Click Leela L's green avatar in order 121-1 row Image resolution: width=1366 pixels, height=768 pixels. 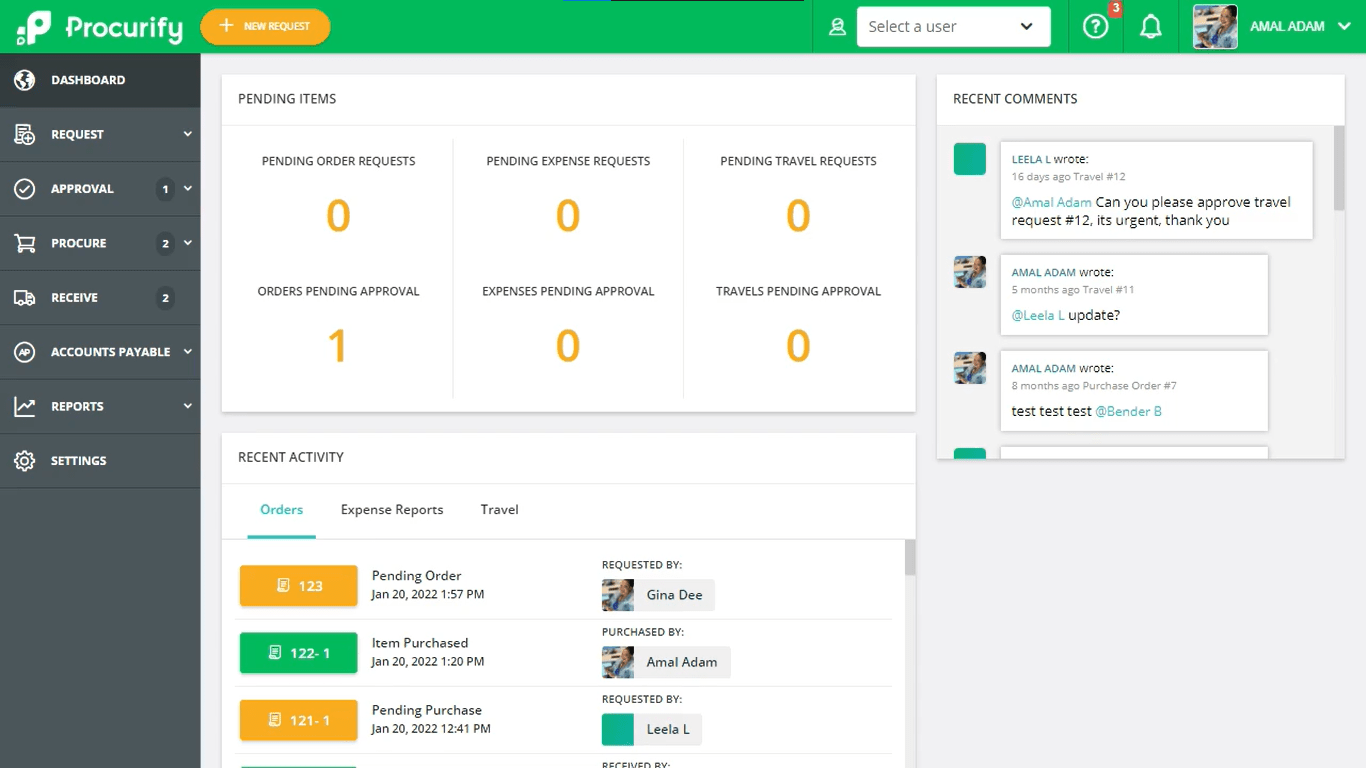pyautogui.click(x=618, y=730)
